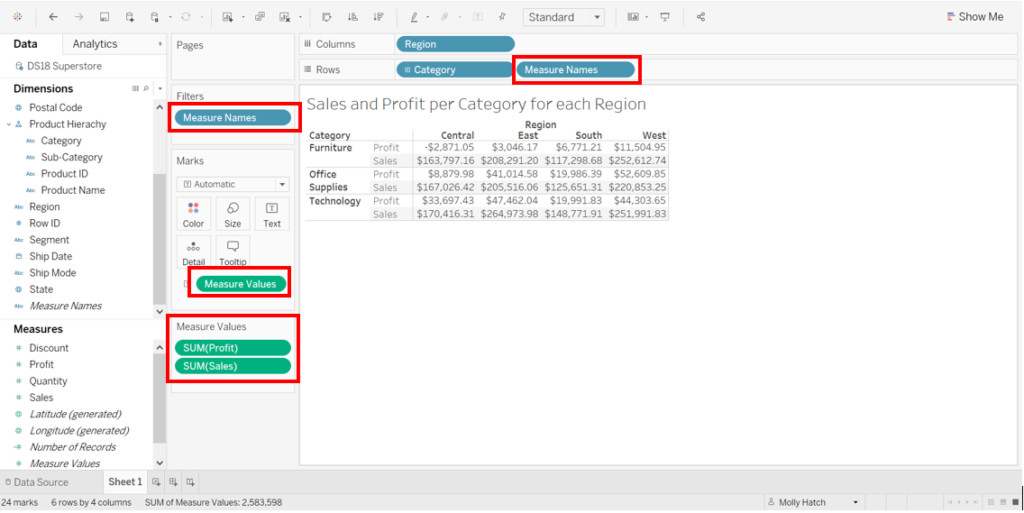
Task: Click the Tooltip card in Marks
Action: click(232, 252)
